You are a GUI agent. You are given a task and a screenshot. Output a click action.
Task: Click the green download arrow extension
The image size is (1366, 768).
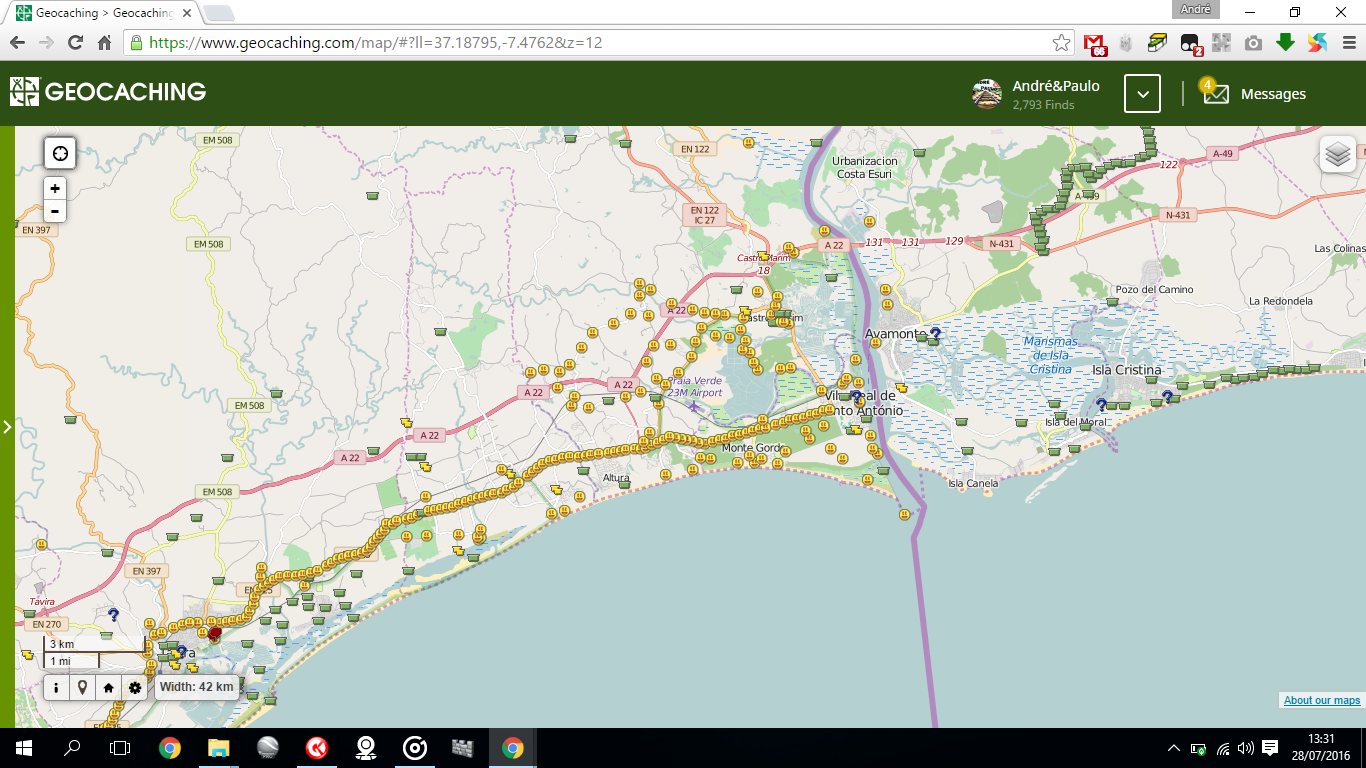(1285, 42)
